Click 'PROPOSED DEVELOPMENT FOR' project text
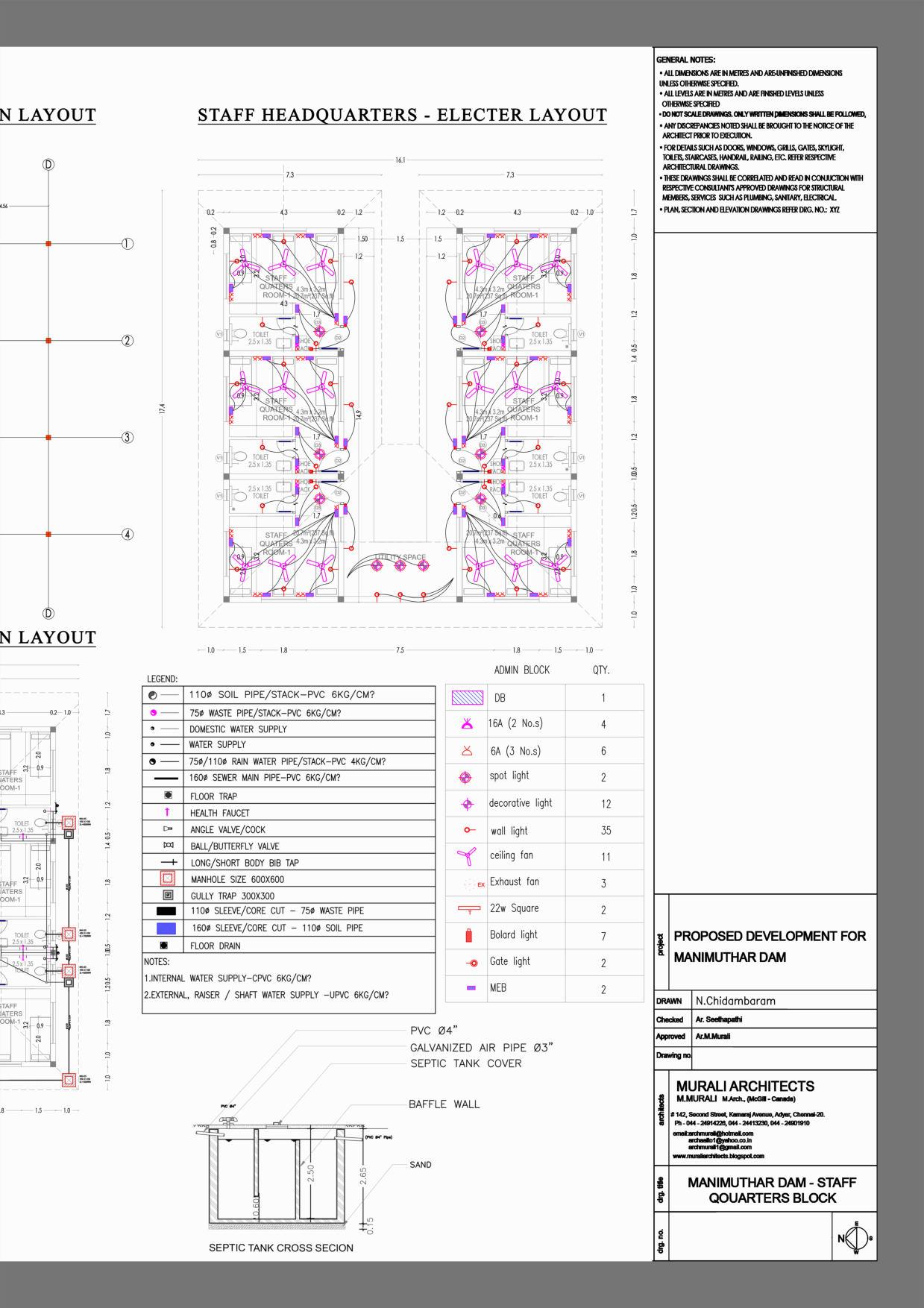Screen dimensions: 924x1308 [x=770, y=936]
